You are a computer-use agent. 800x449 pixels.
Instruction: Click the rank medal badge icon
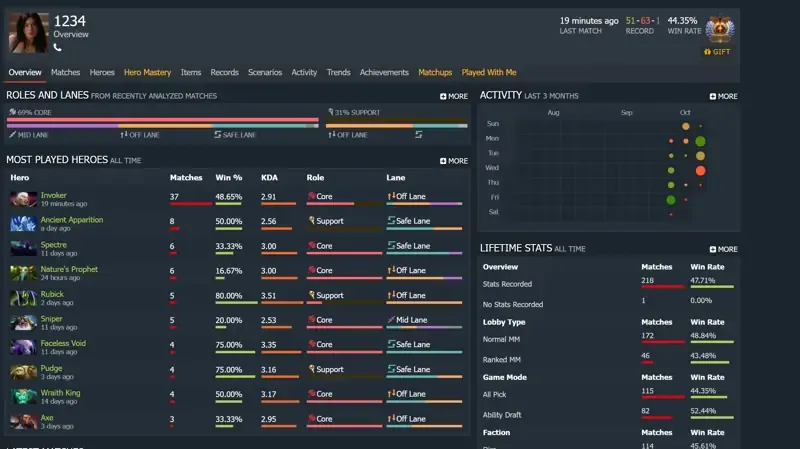point(719,29)
